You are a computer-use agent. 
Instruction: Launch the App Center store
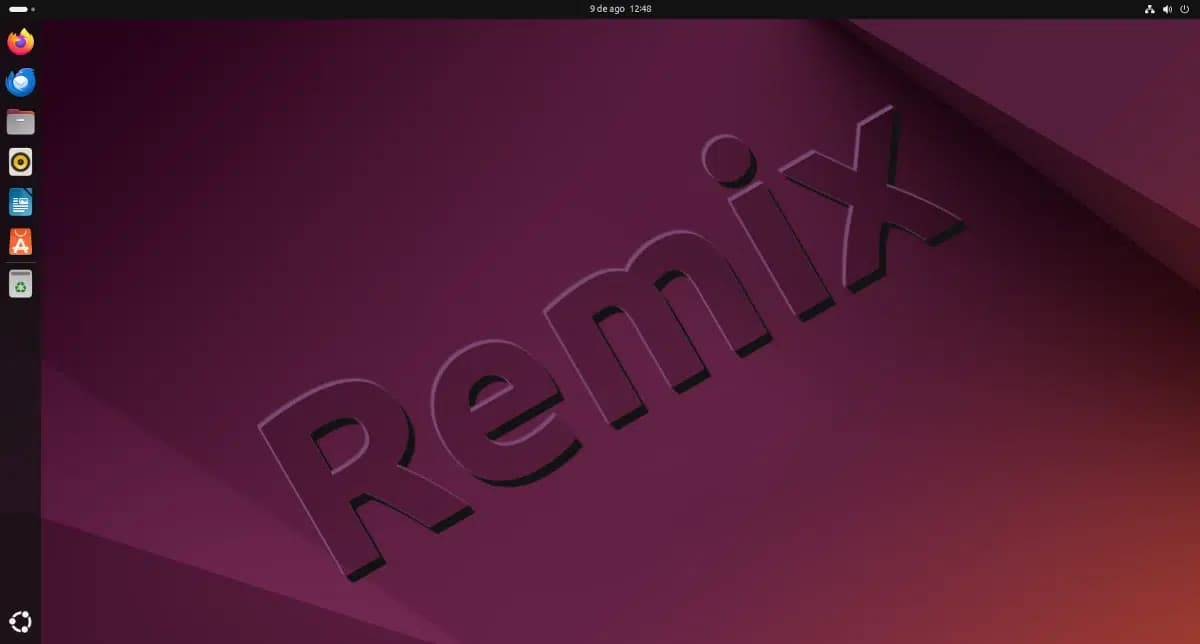[x=20, y=242]
